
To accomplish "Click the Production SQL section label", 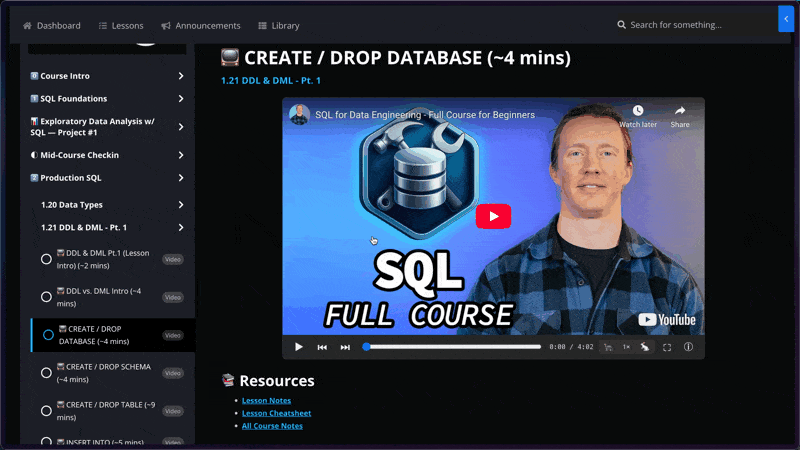I will [70, 178].
